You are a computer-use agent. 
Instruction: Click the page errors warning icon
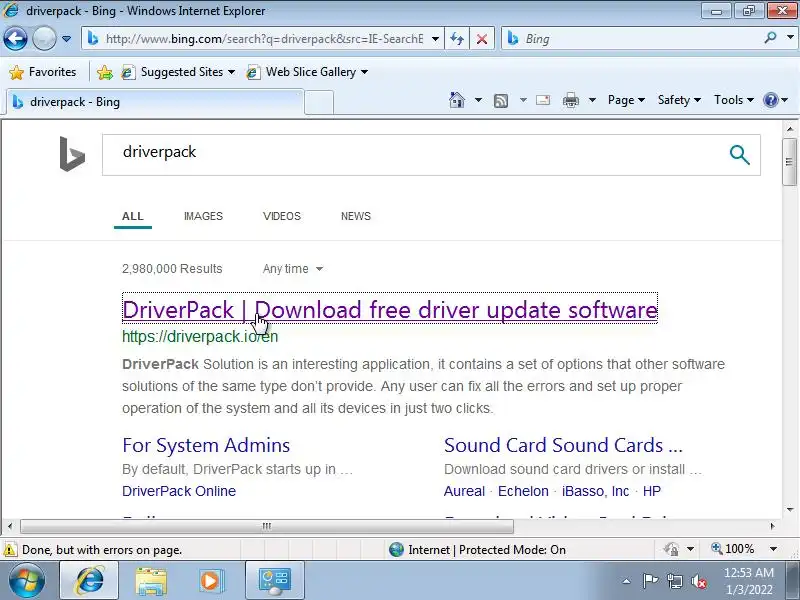9,550
